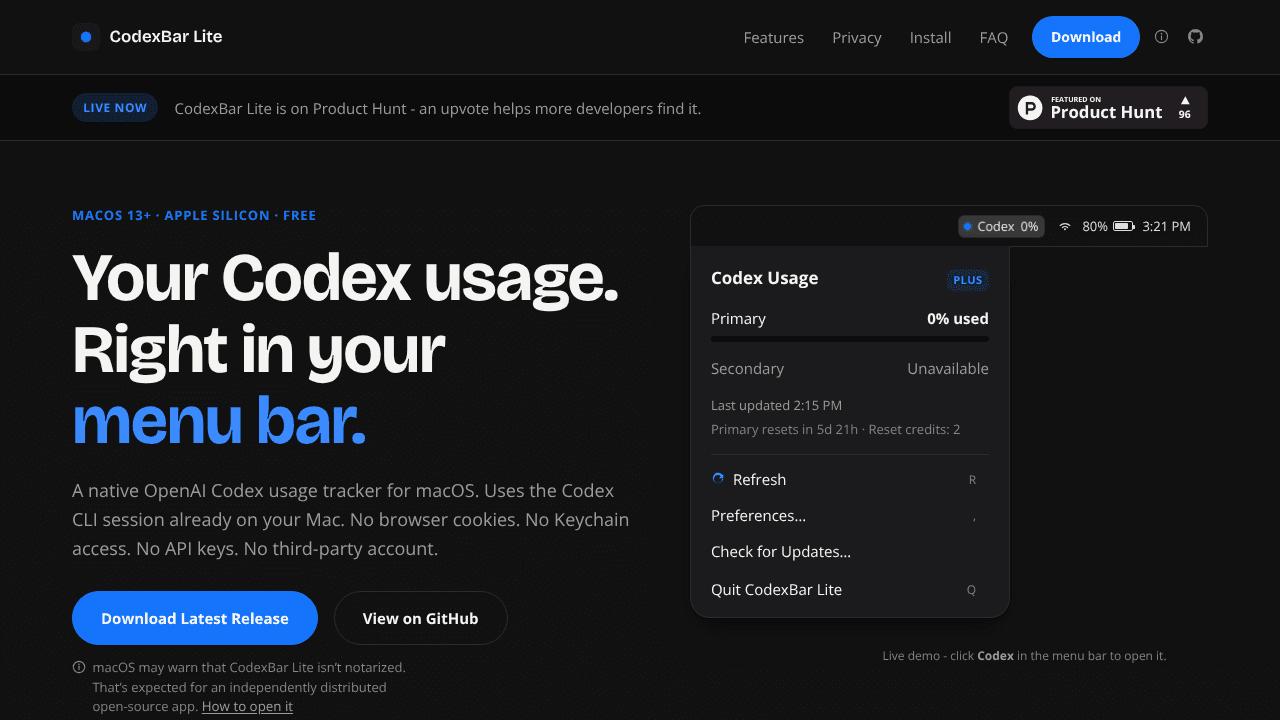Click the CodexBar Lite blue dot logo icon
Screen dimensions: 1280x720
pos(86,37)
